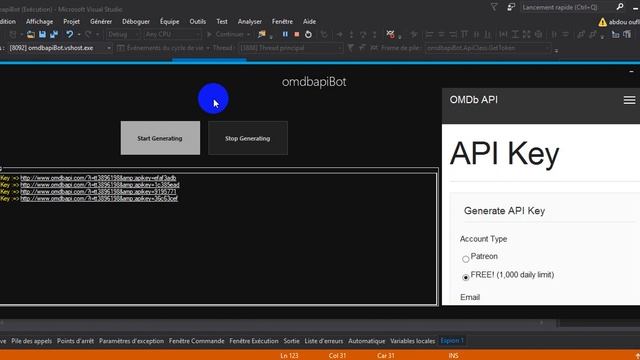Click the abdou account name
Viewport: 640px width, 360px height.
[x=624, y=22]
